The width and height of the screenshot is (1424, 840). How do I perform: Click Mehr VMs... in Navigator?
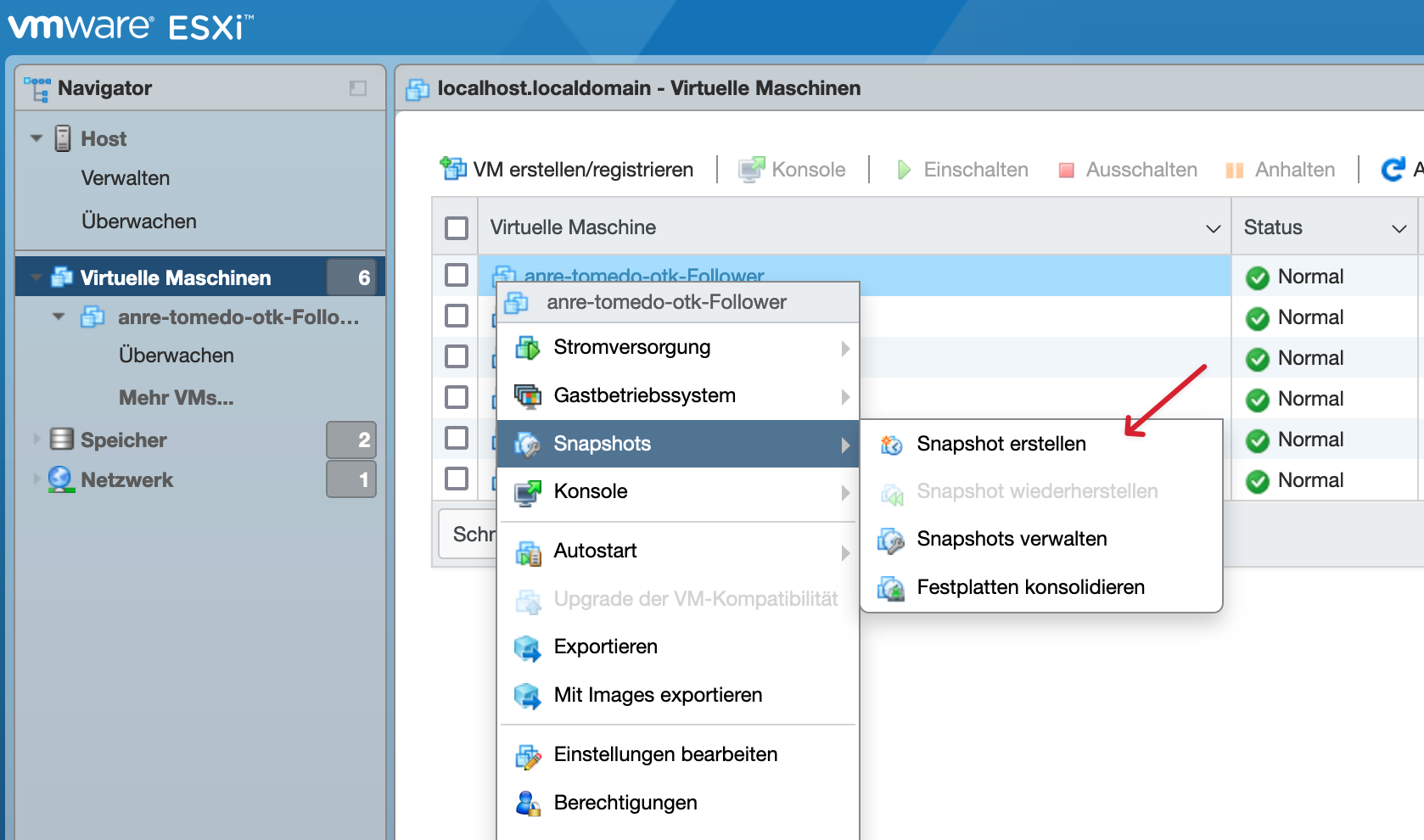click(x=177, y=398)
